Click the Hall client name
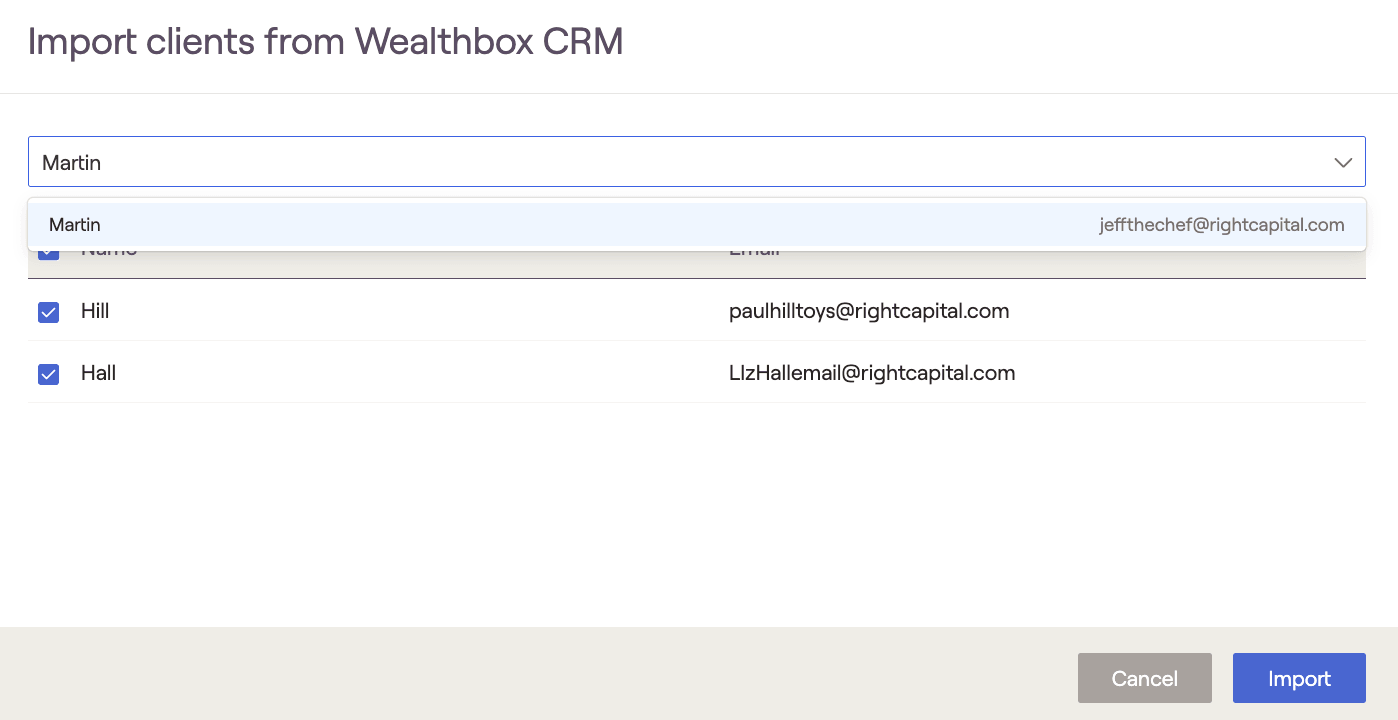1398x720 pixels. (x=98, y=374)
